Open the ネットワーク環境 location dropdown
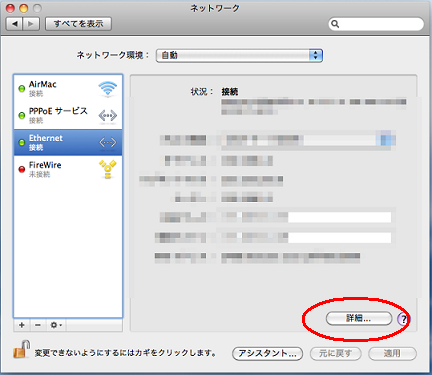Image resolution: width=432 pixels, height=375 pixels. pos(239,55)
